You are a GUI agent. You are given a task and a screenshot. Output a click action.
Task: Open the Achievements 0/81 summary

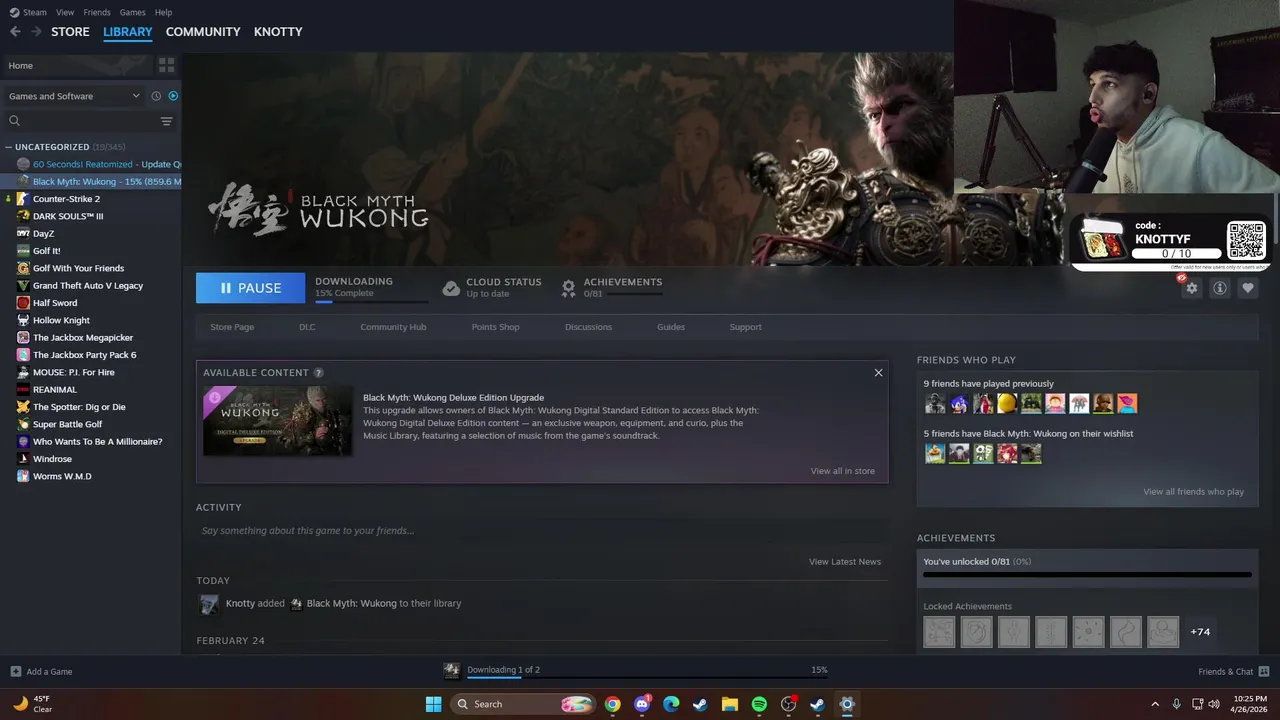coord(612,287)
